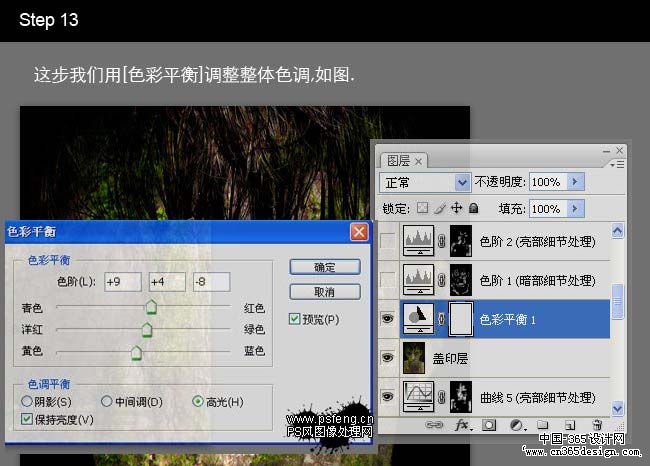Select layer named 色阶 1 (暗部细节处理)
Screen dimensions: 650x466
point(537,281)
